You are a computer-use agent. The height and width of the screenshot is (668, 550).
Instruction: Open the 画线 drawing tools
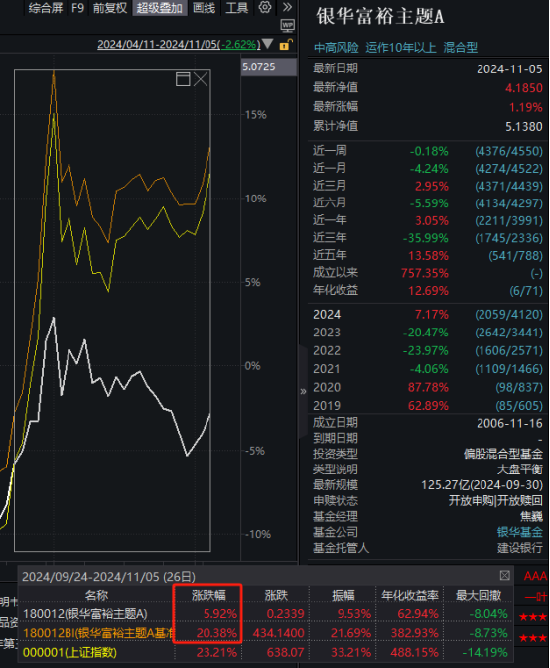click(x=204, y=8)
